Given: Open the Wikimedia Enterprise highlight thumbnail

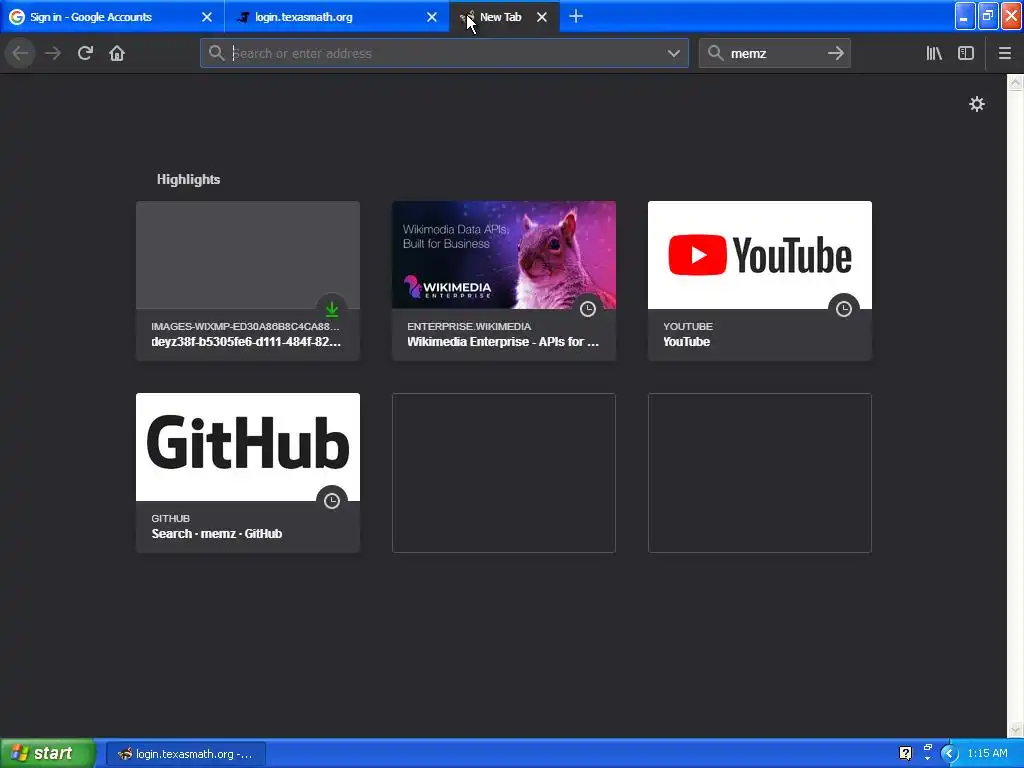Looking at the screenshot, I should tap(504, 255).
